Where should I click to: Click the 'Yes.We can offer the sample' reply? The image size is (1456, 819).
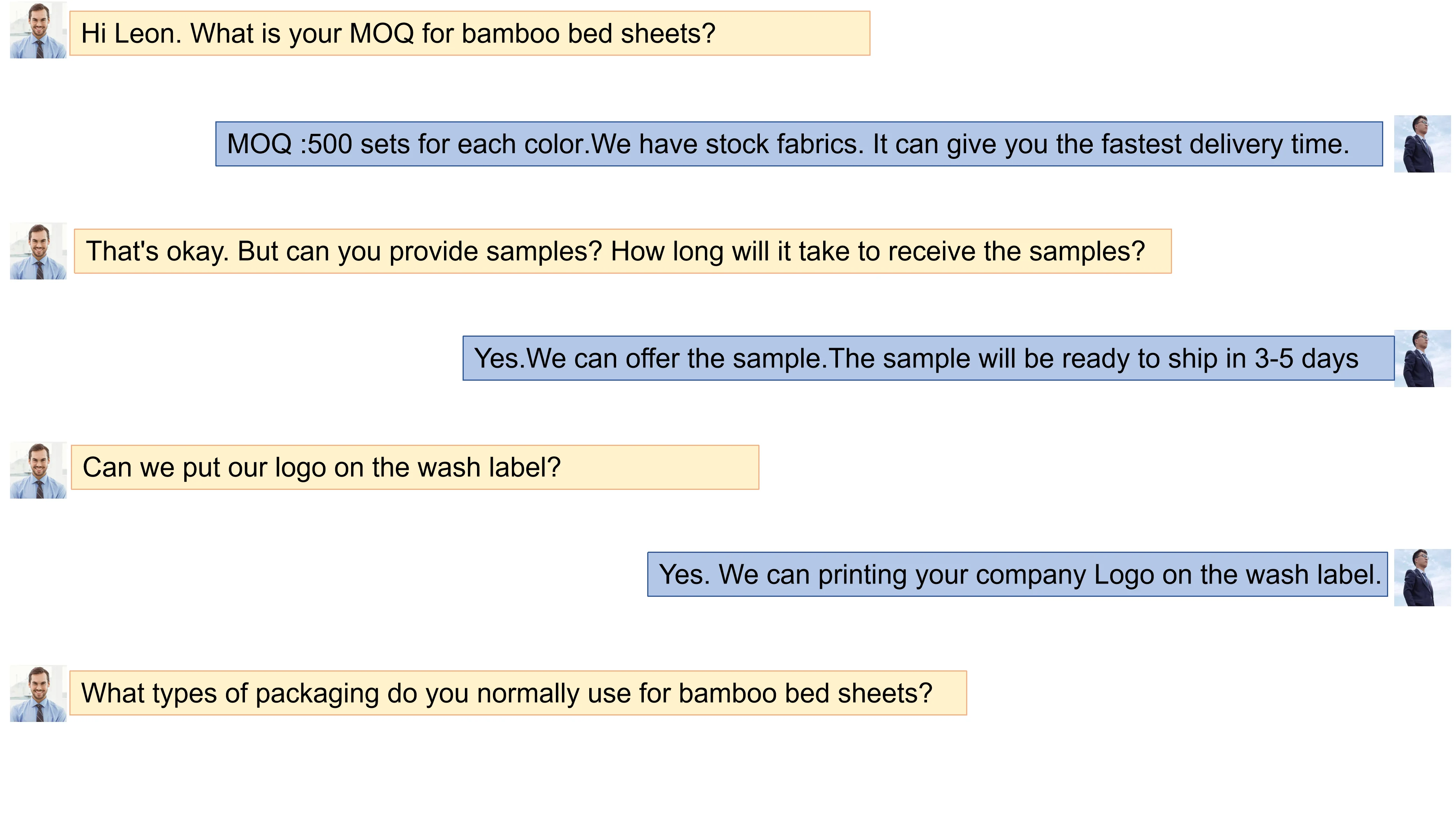tap(927, 358)
